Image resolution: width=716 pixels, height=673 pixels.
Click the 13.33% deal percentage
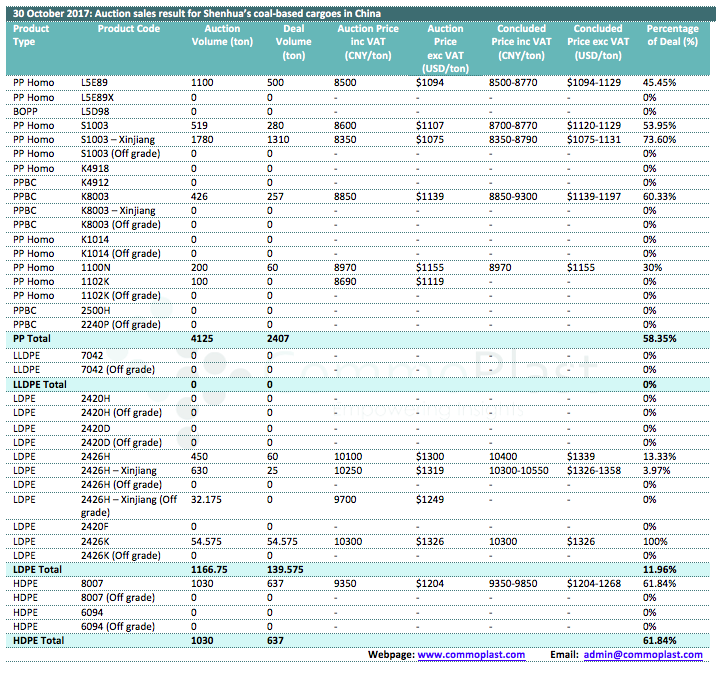point(659,457)
